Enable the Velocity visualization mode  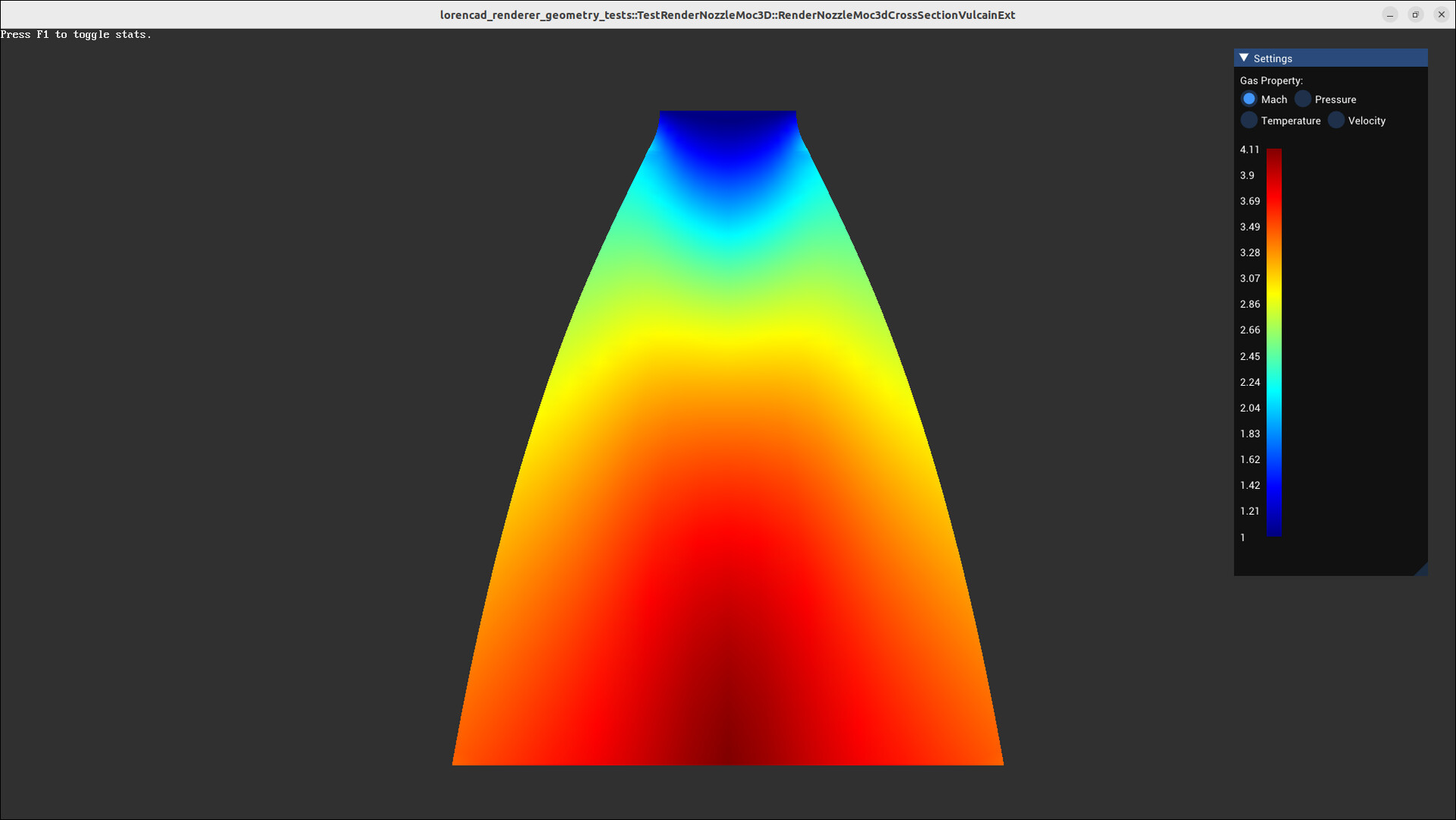click(x=1335, y=120)
